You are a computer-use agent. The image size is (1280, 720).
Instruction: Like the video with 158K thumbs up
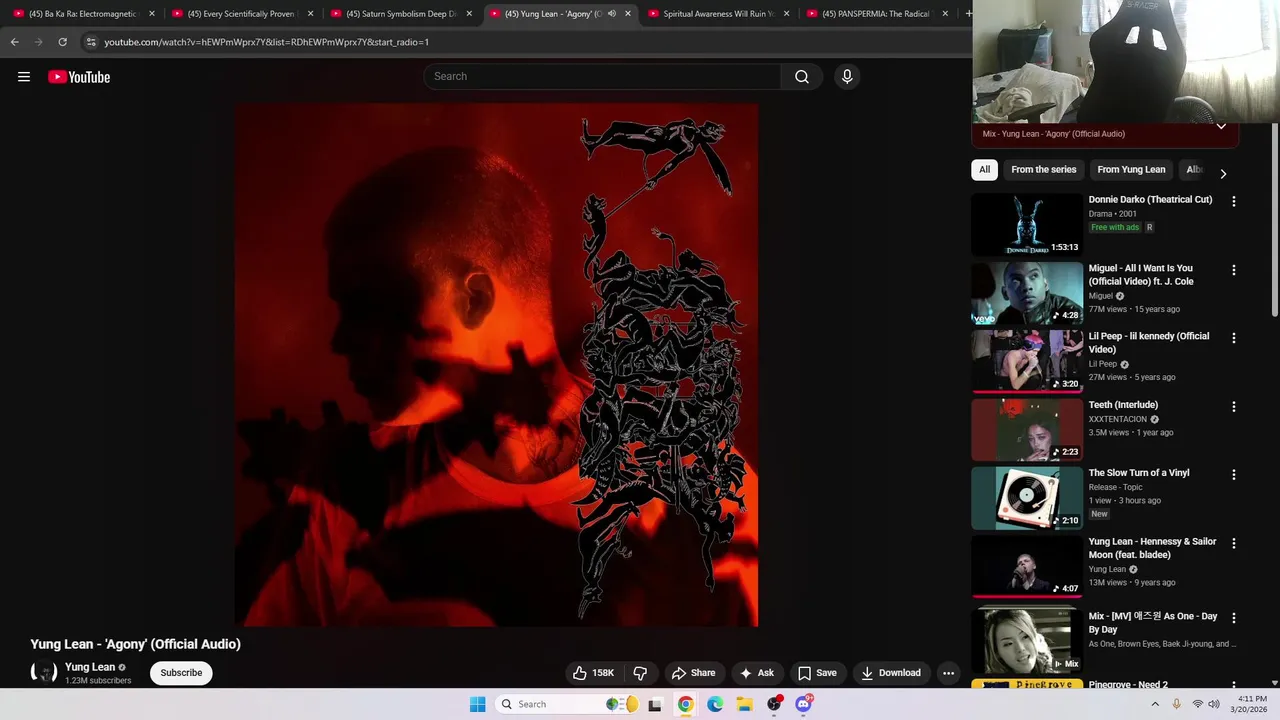tap(592, 673)
